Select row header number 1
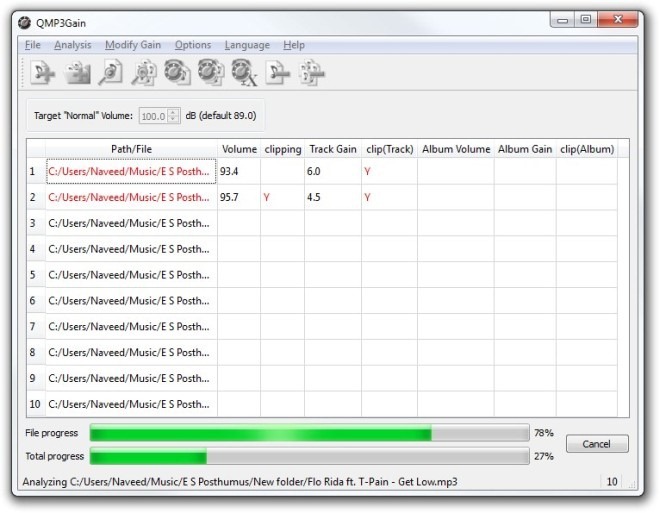Image resolution: width=660 pixels, height=513 pixels. (36, 171)
